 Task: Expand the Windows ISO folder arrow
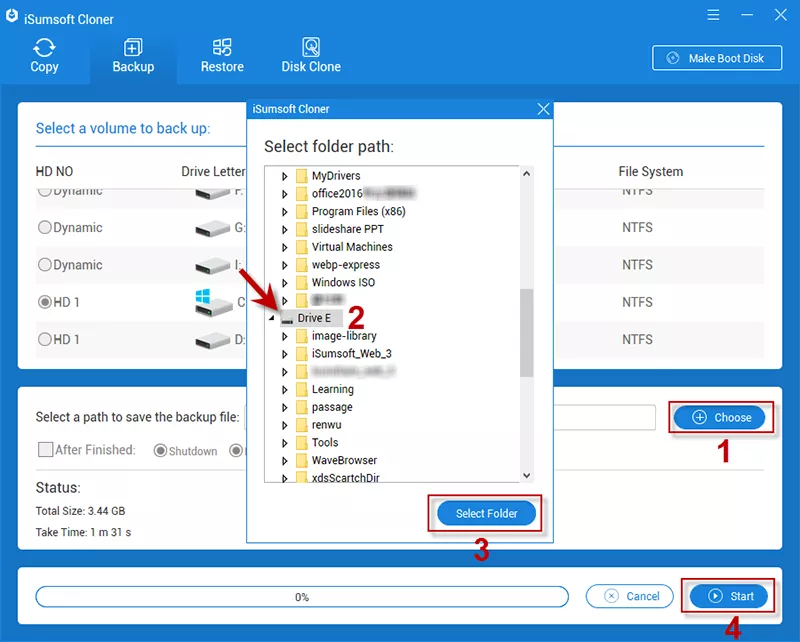[285, 283]
